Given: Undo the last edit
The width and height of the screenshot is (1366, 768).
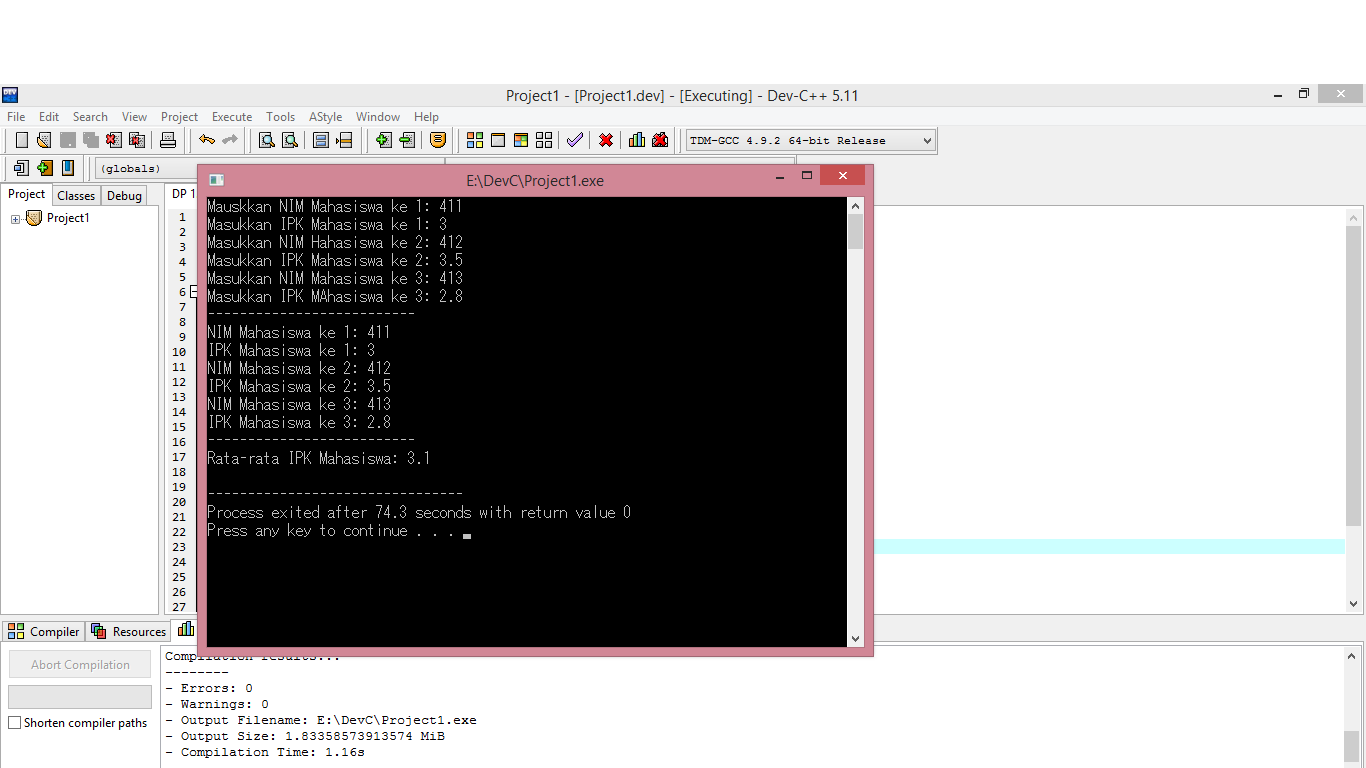Looking at the screenshot, I should (206, 140).
